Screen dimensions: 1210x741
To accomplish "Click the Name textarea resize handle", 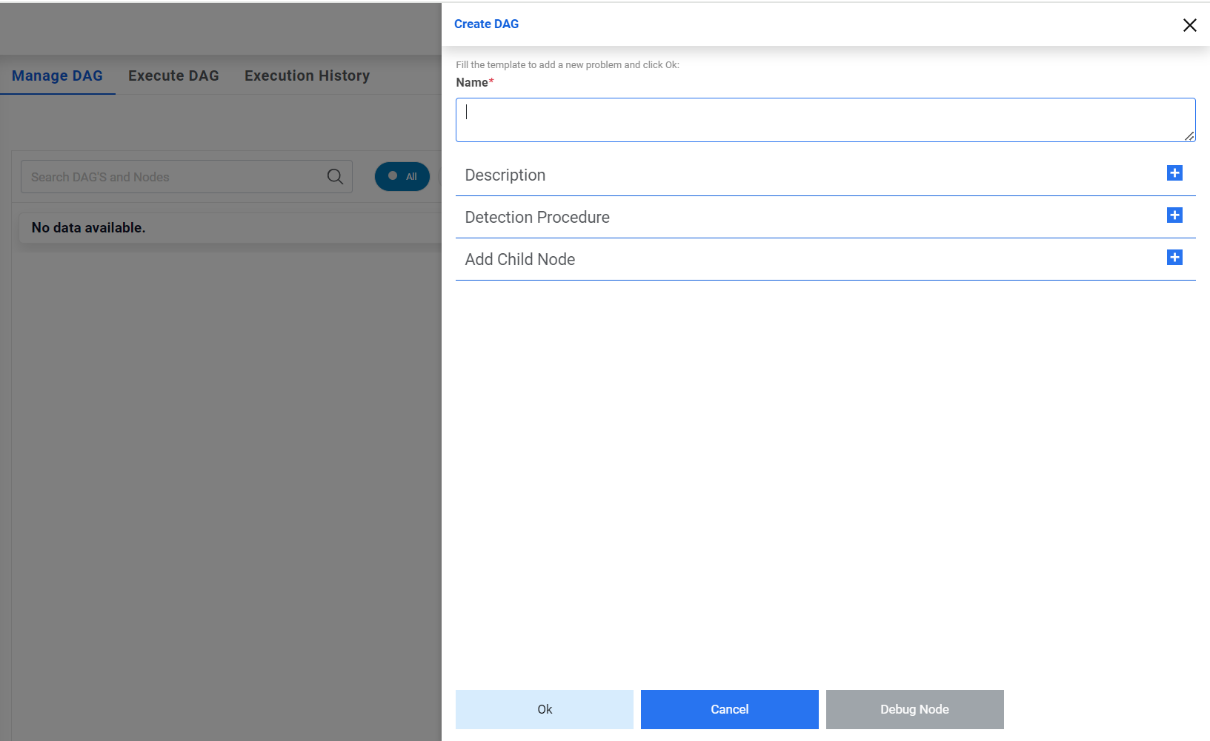I will pos(1189,135).
